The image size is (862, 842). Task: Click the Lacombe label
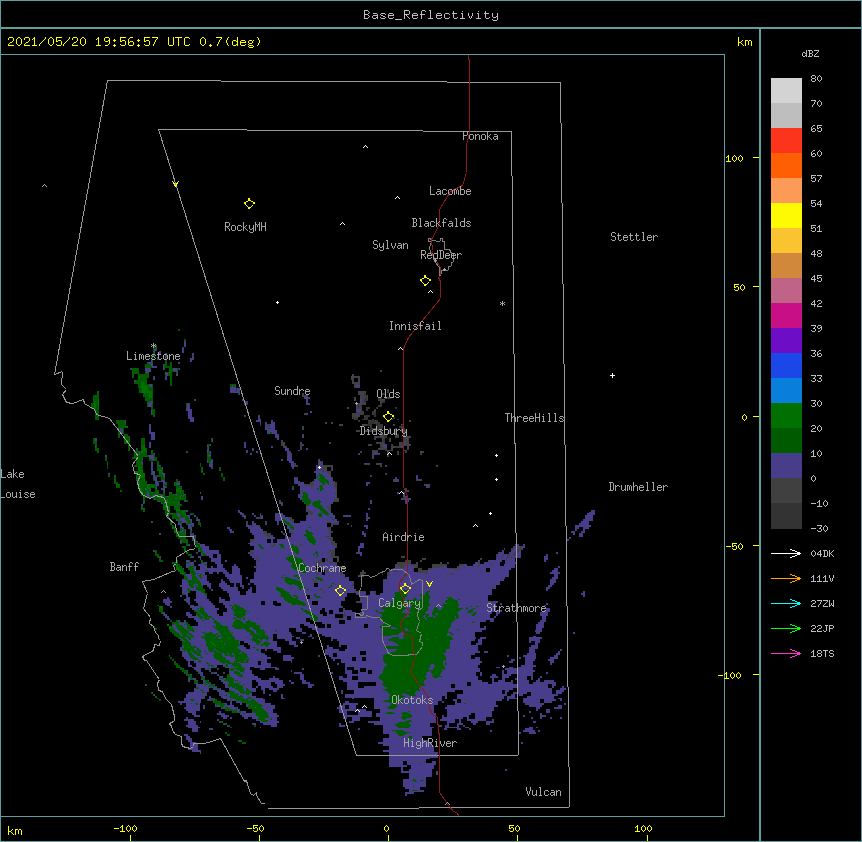pyautogui.click(x=450, y=191)
